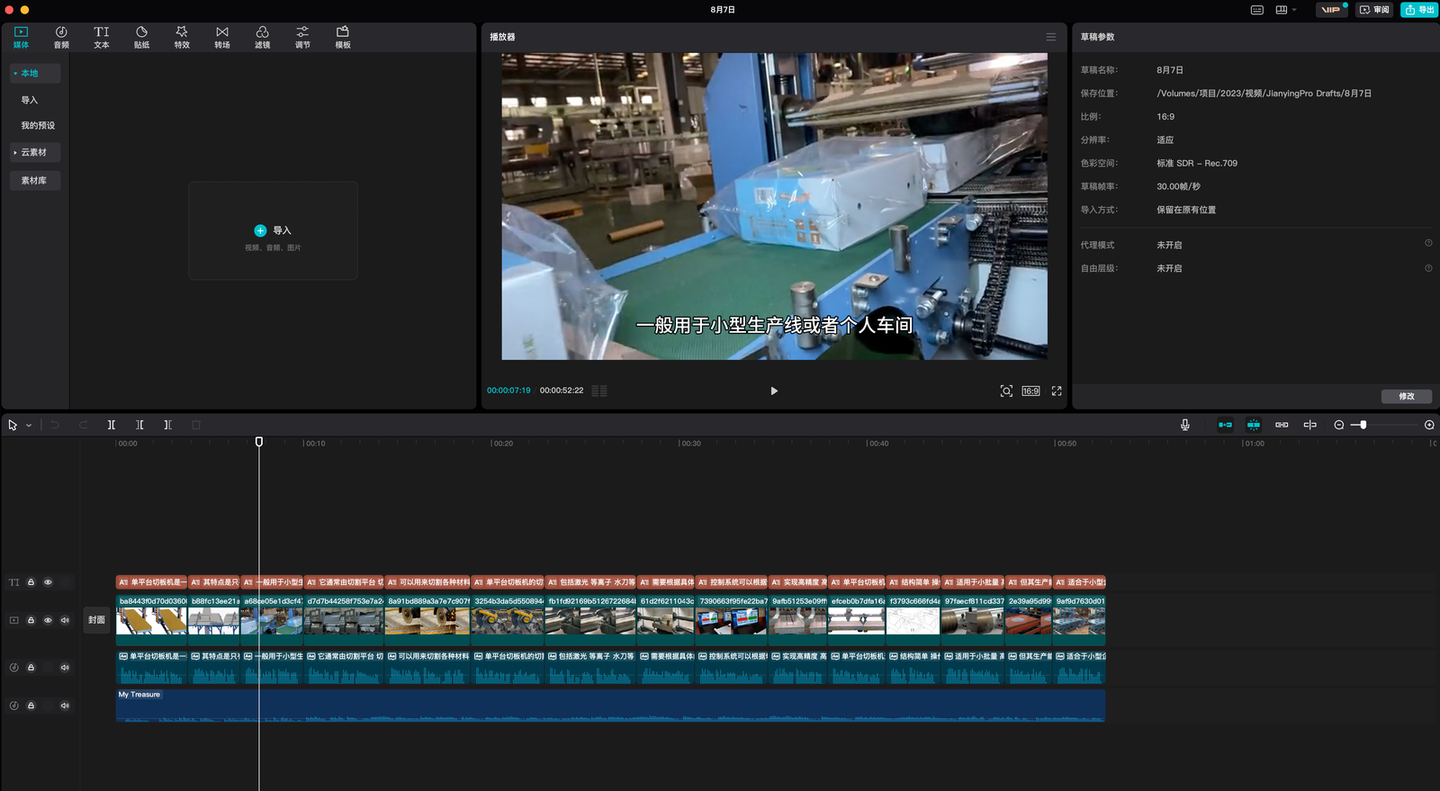Viewport: 1440px width, 791px height.
Task: Click the 修改 modify button
Action: tap(1406, 396)
